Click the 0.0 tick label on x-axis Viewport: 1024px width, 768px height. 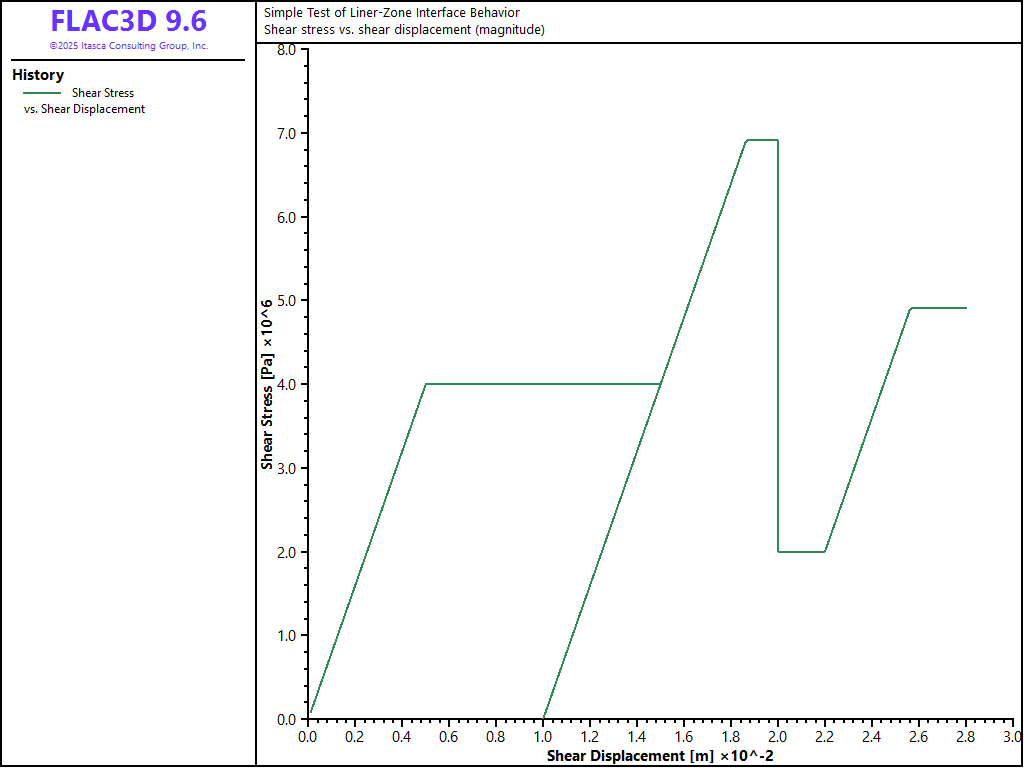[x=308, y=737]
